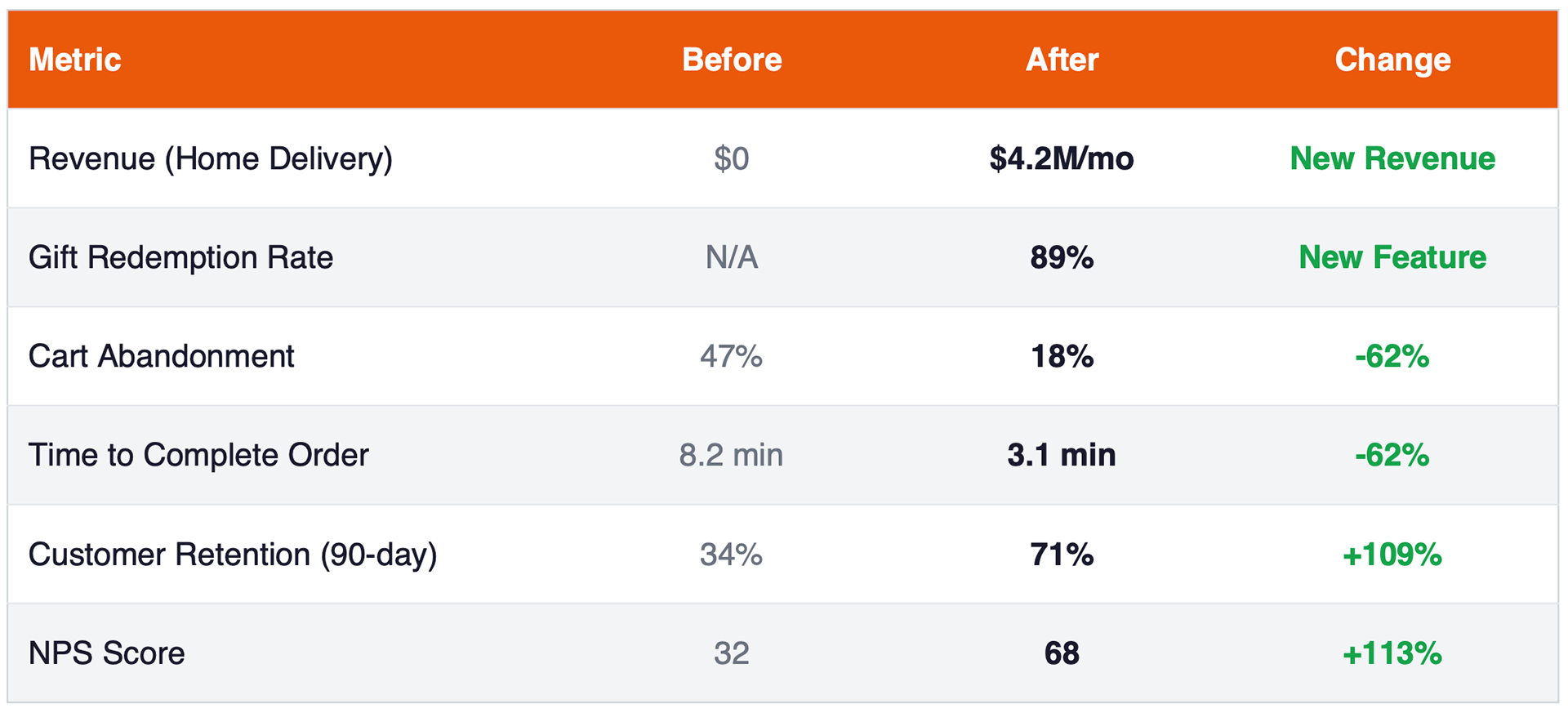Select the Time to Complete Order label

click(x=198, y=455)
